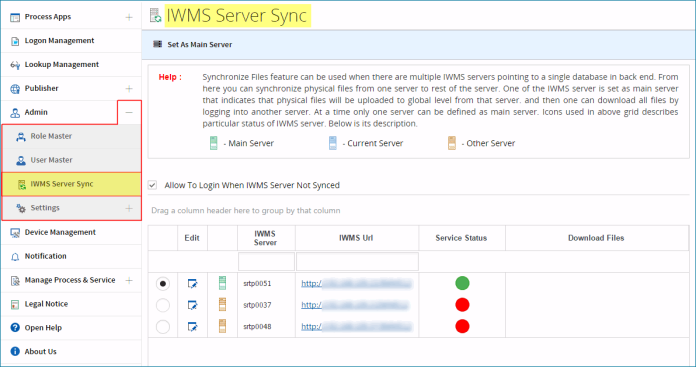Click the Open Help question icon
The width and height of the screenshot is (696, 367).
pyautogui.click(x=15, y=328)
